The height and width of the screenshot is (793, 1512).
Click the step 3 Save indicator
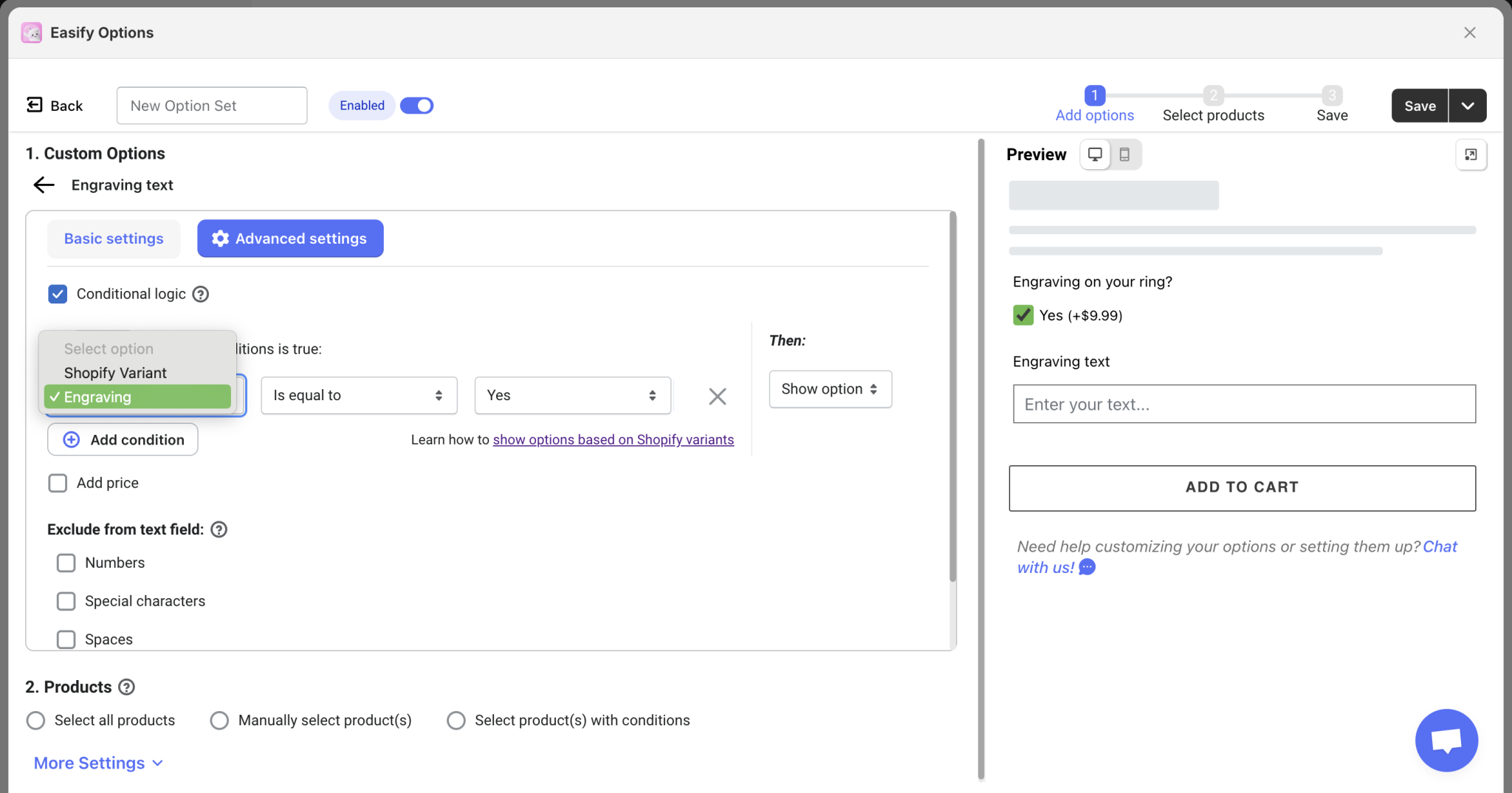click(1332, 104)
